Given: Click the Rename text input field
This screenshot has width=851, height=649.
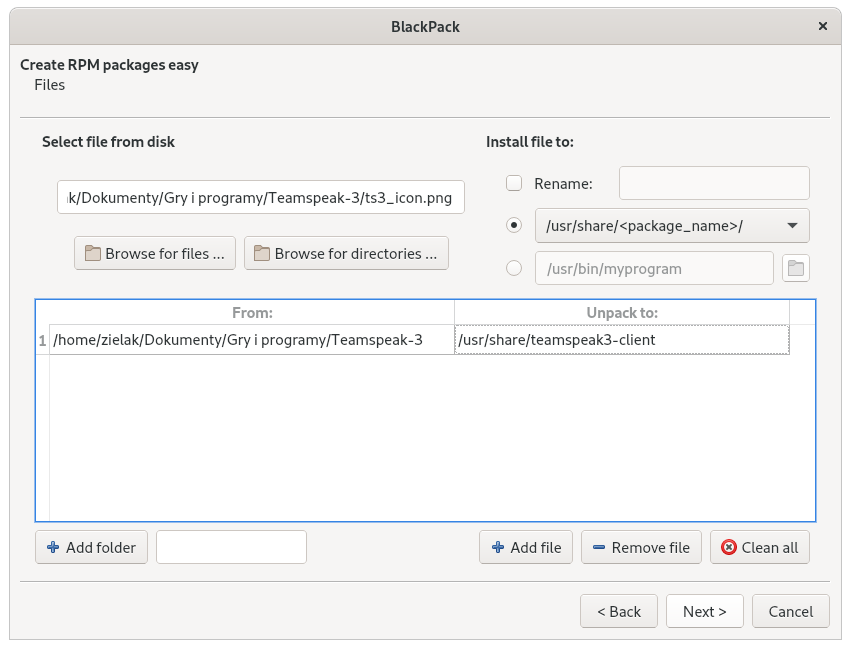Looking at the screenshot, I should [x=714, y=183].
